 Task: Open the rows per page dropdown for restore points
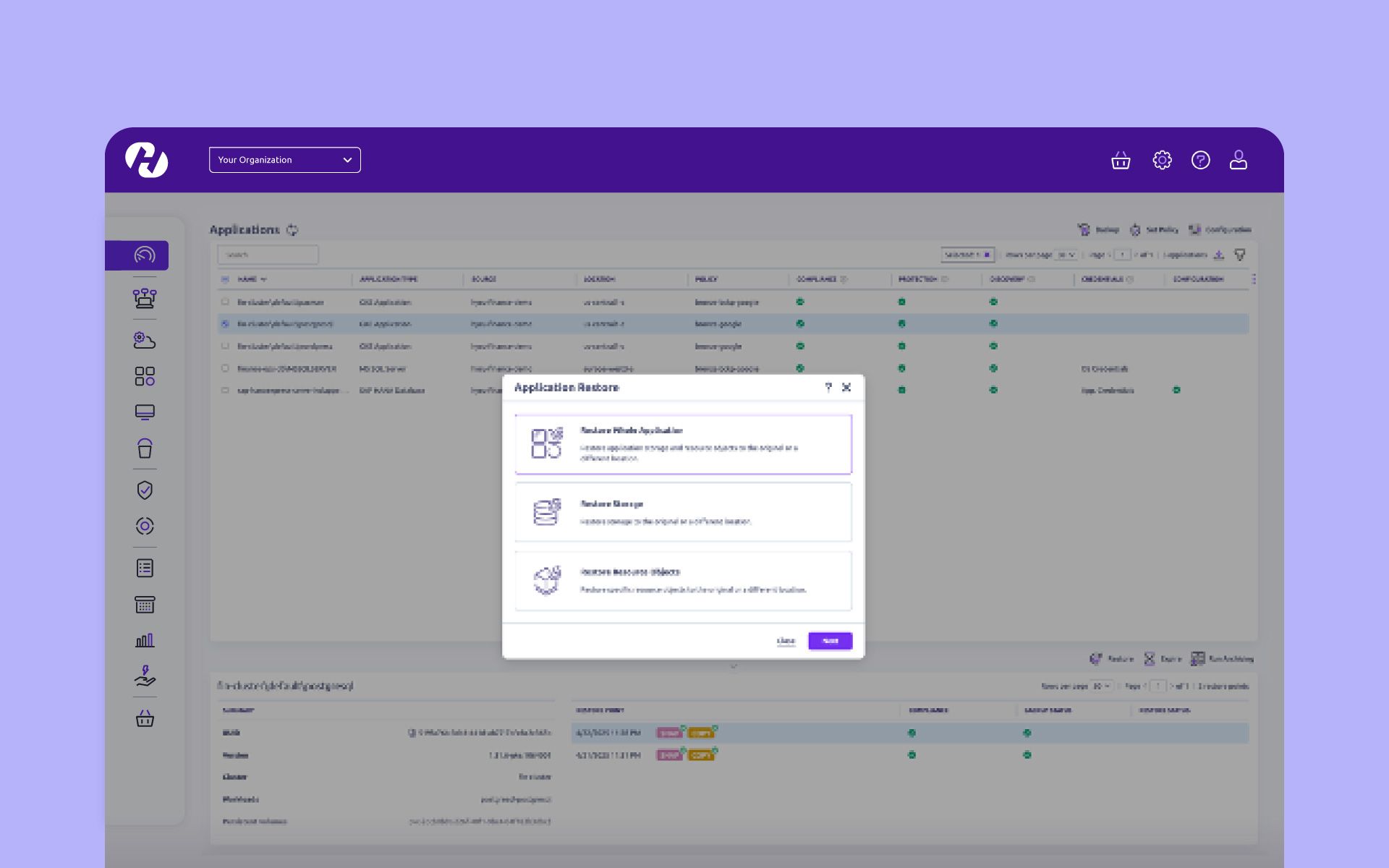pyautogui.click(x=1103, y=686)
